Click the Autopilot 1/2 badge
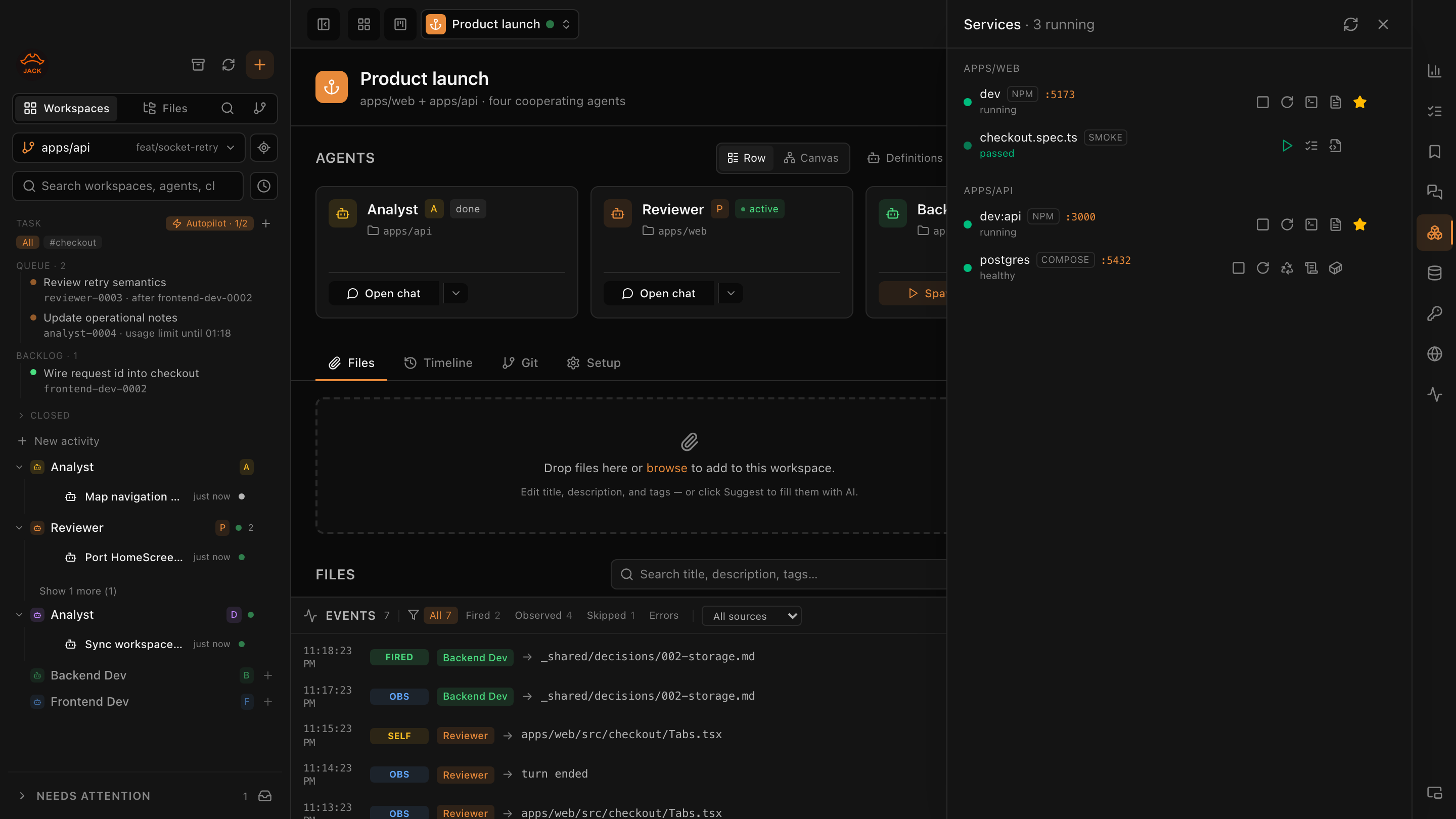The width and height of the screenshot is (1456, 819). coord(210,224)
